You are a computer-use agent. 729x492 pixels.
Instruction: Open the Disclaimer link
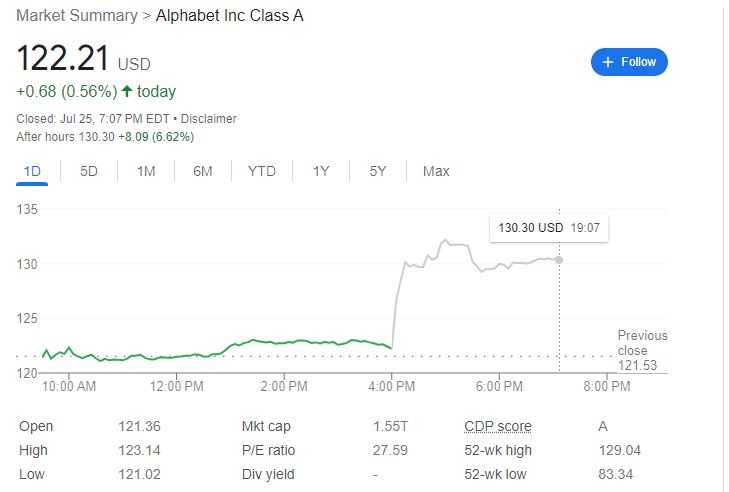coord(208,119)
